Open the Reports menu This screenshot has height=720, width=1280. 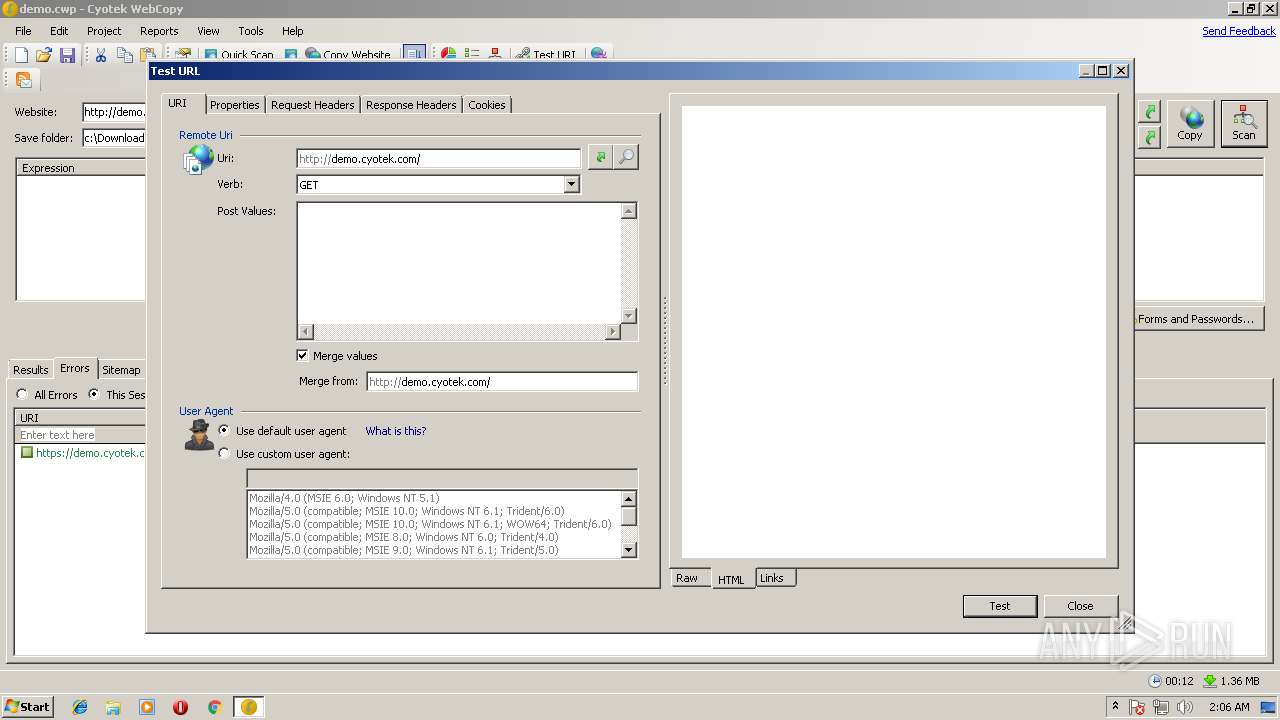click(x=159, y=31)
